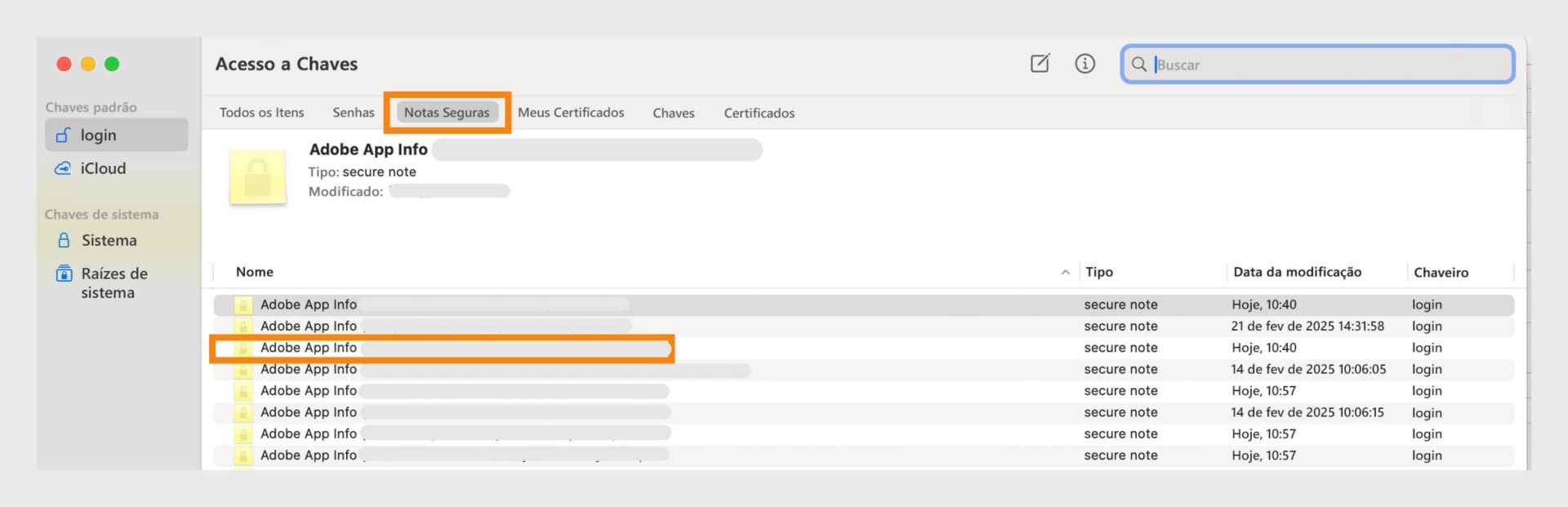Switch to Meus Certificados tab
Viewport: 1568px width, 507px height.
571,113
